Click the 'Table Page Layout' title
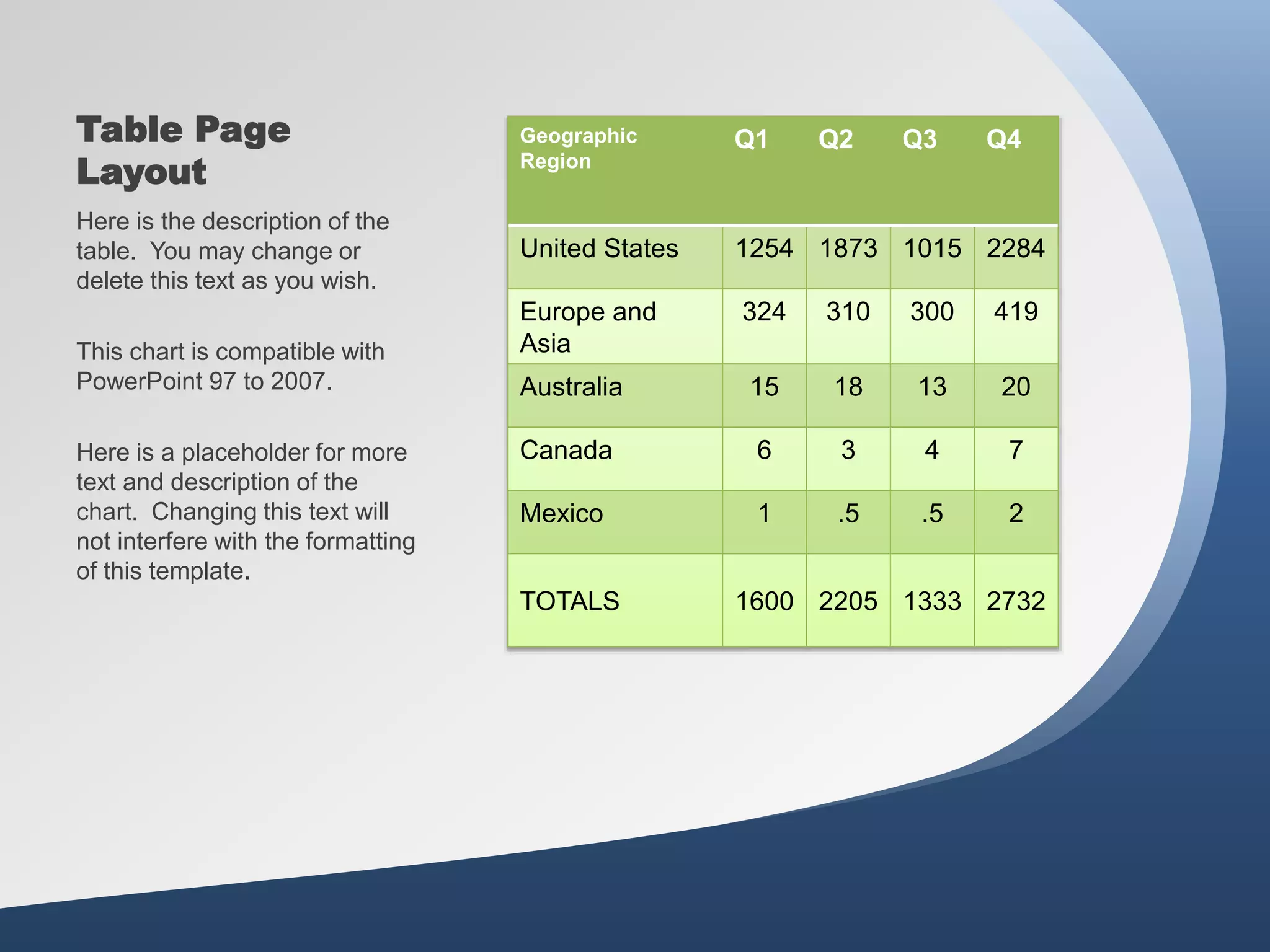Screen dimensions: 1270x952 pos(184,151)
